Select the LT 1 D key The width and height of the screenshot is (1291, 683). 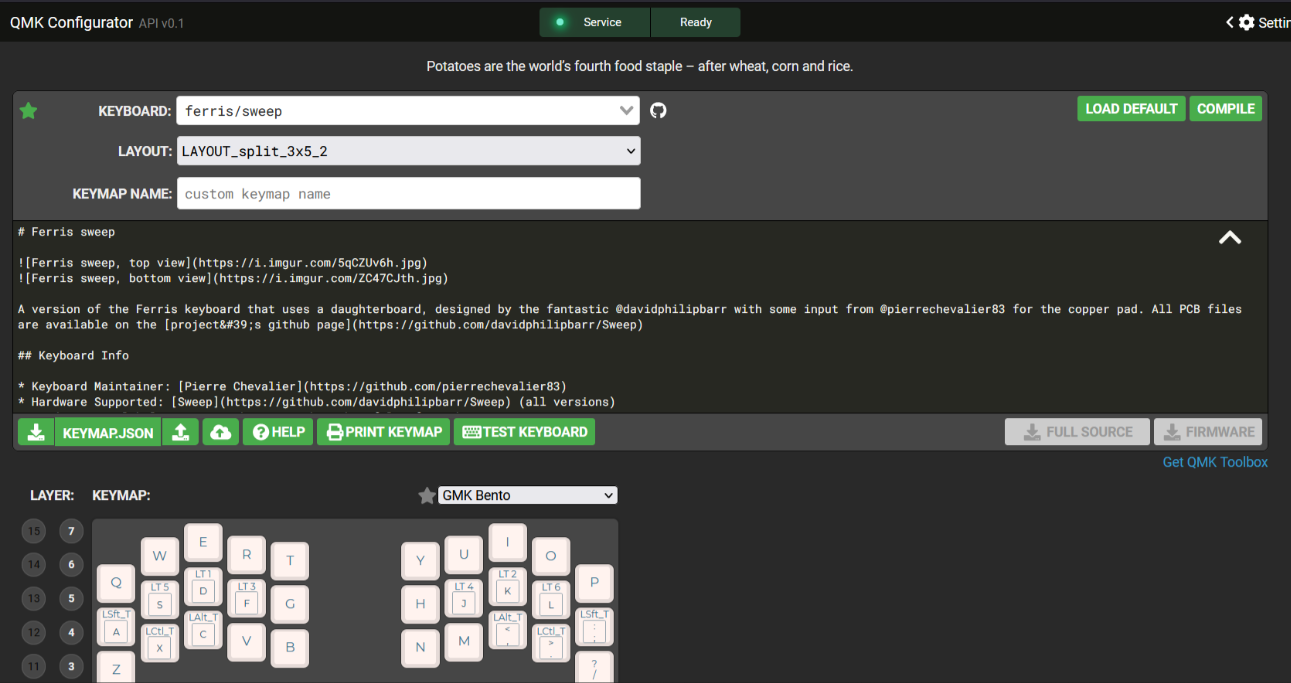tap(203, 587)
